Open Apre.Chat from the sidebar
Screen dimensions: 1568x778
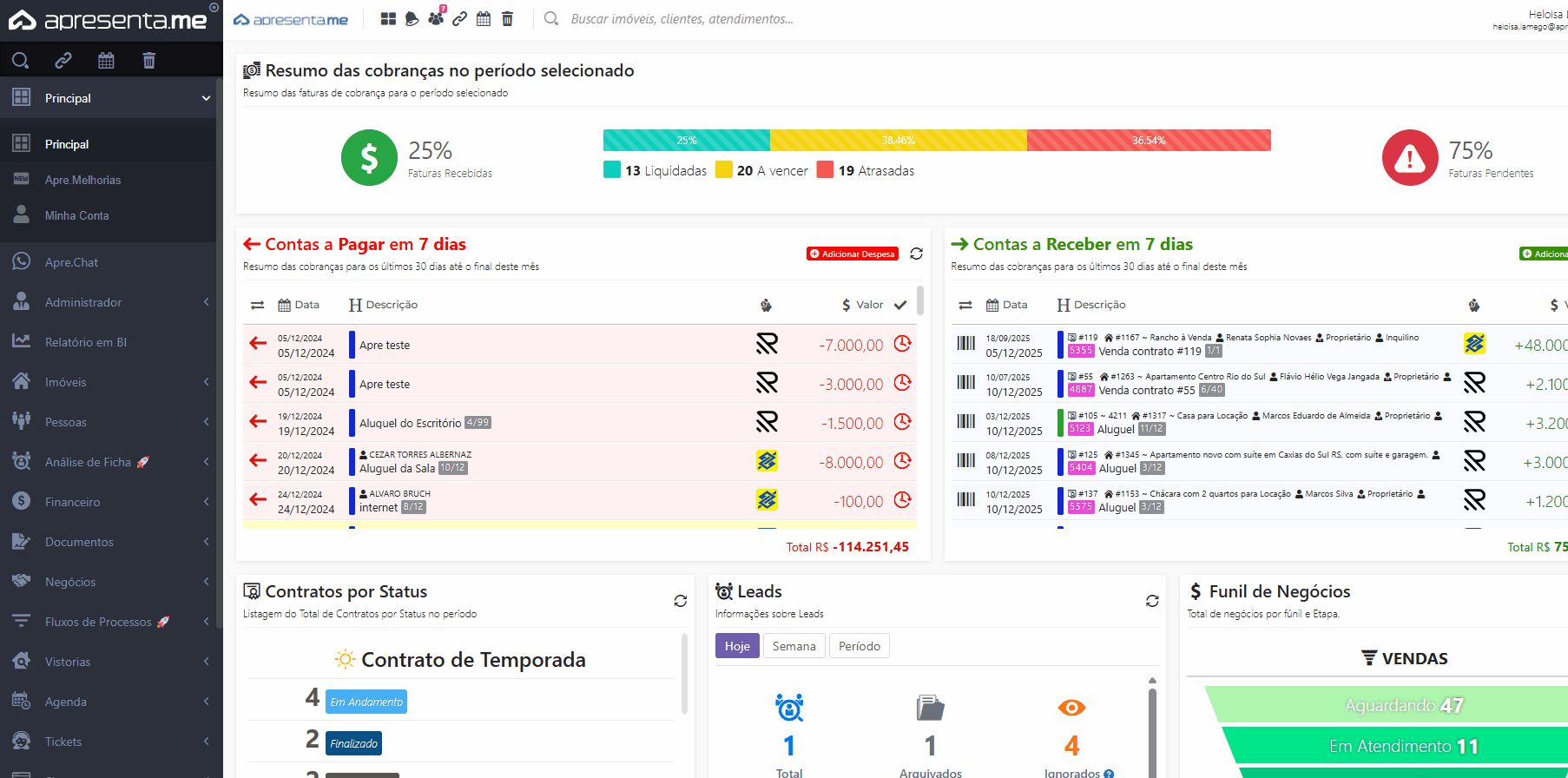point(71,262)
